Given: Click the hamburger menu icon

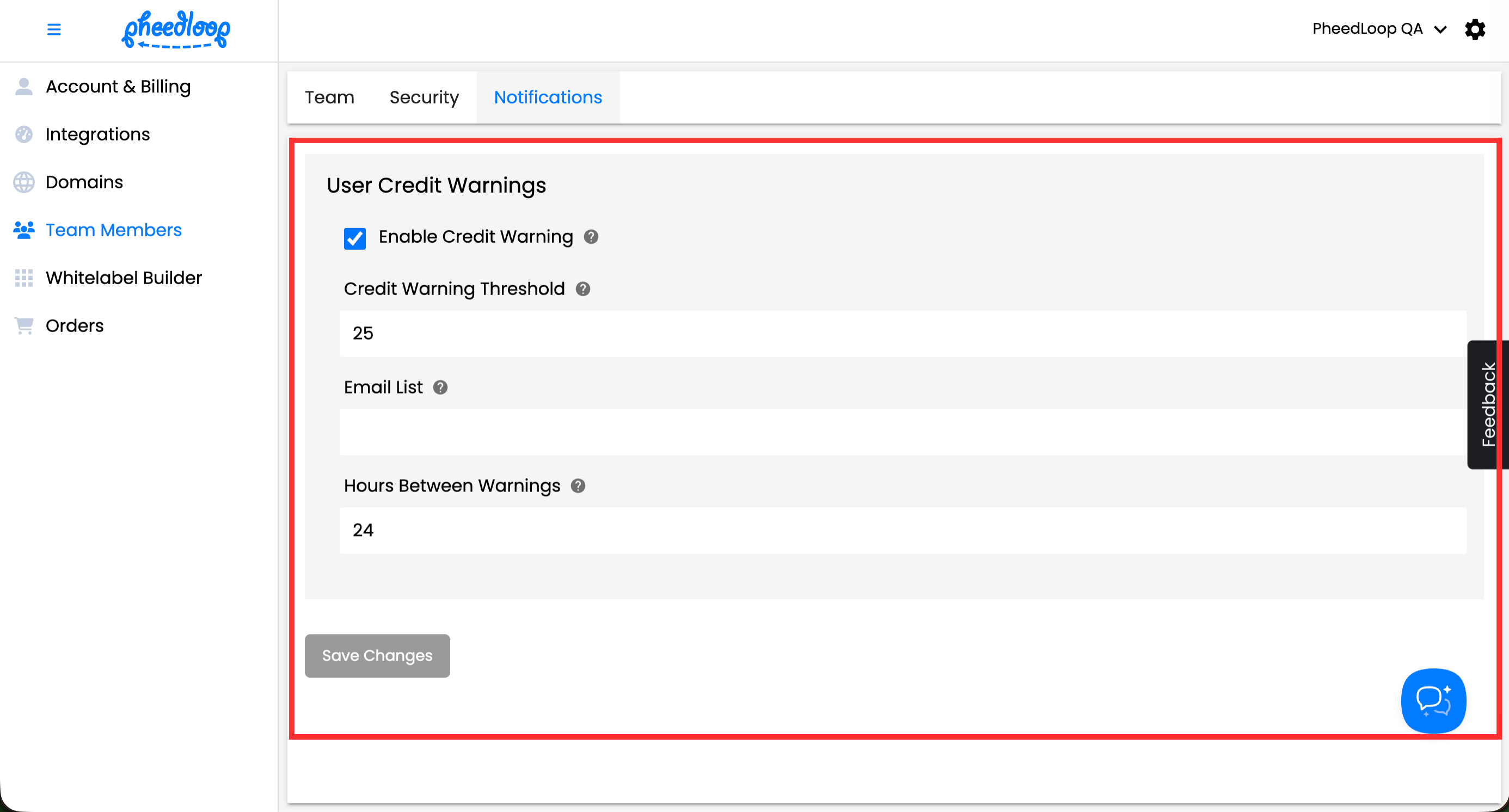Looking at the screenshot, I should coord(53,29).
